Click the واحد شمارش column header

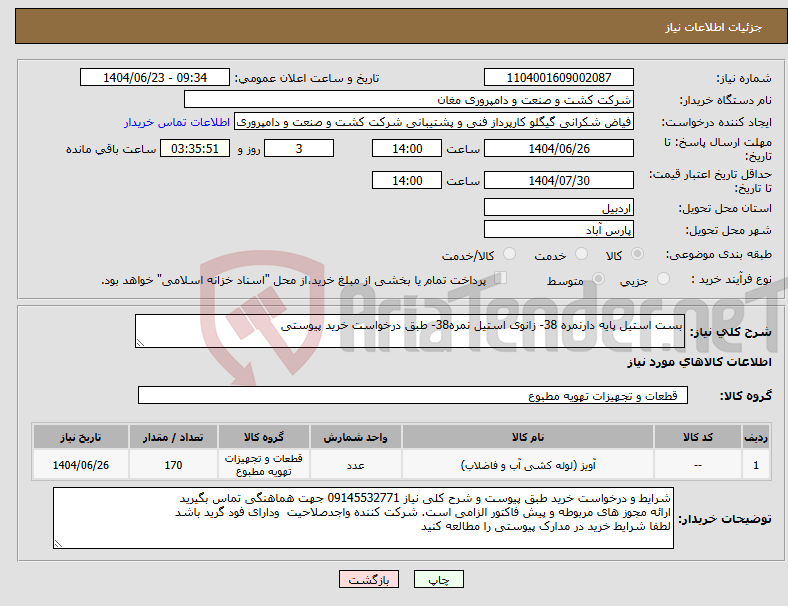pos(355,437)
